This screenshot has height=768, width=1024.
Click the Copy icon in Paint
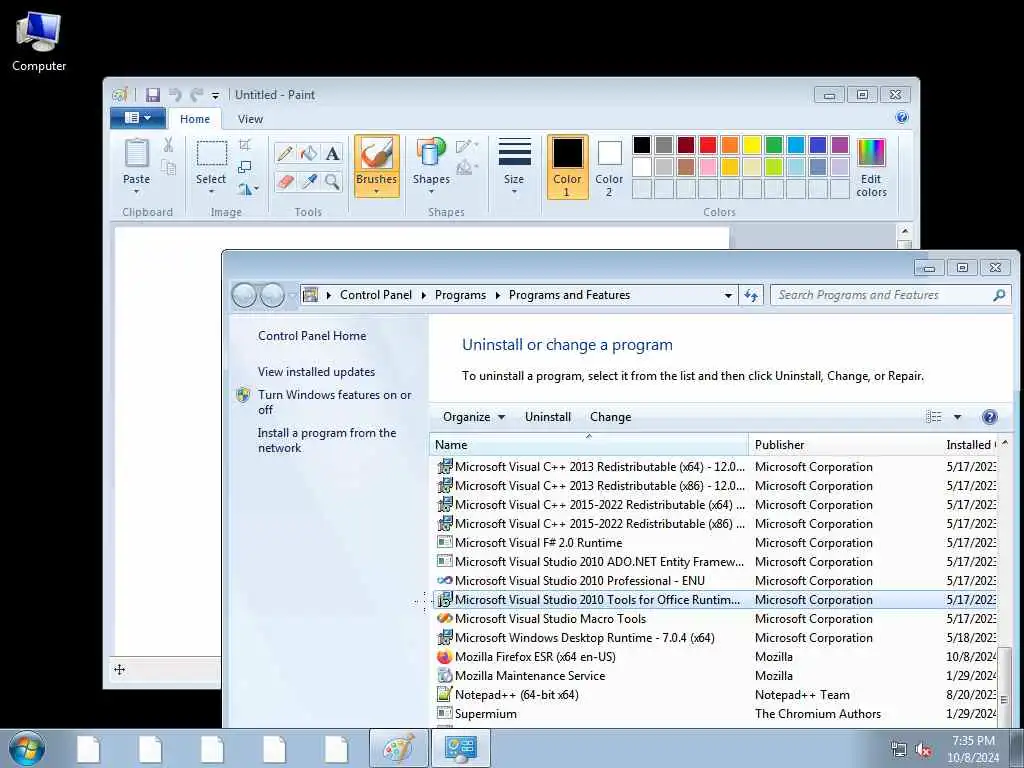(168, 168)
